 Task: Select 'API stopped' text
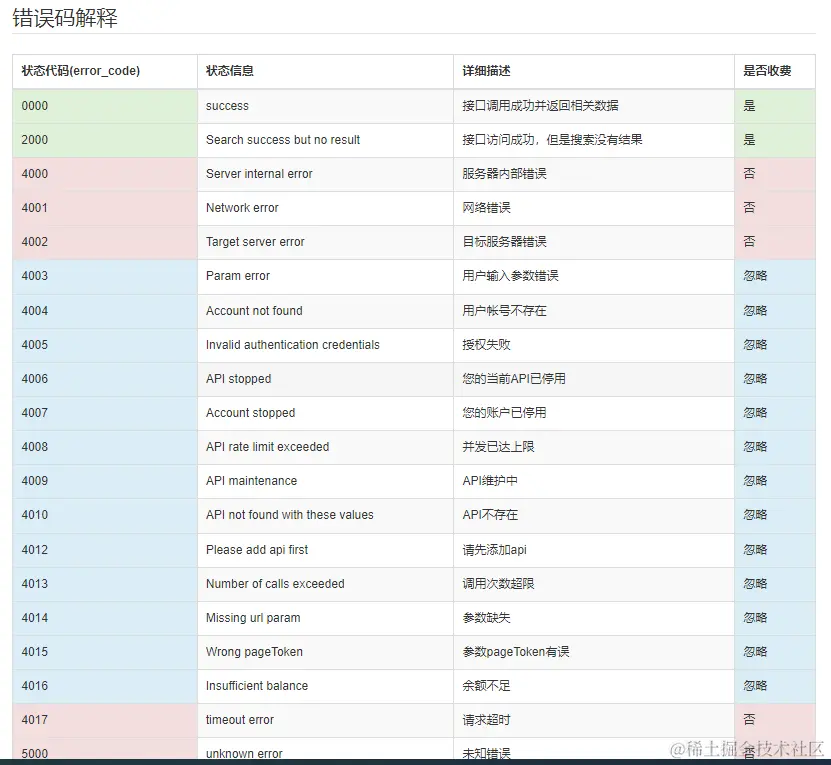point(238,379)
